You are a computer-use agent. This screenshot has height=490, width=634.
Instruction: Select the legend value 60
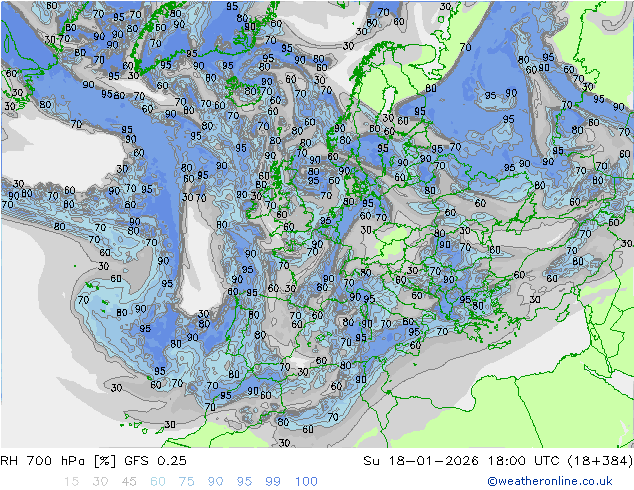coord(158,481)
